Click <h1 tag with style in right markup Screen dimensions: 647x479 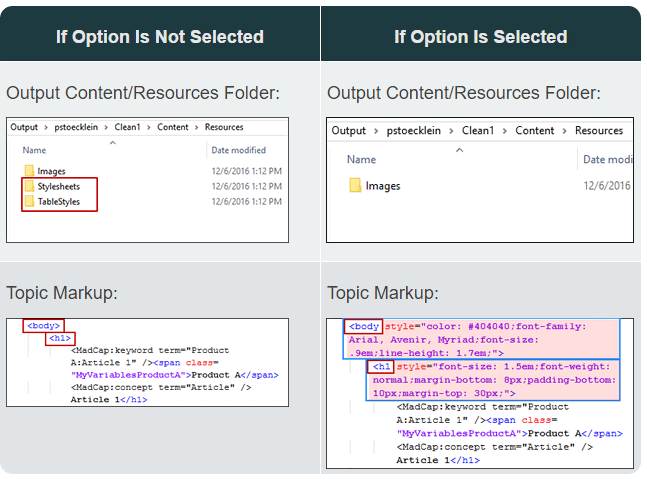tap(381, 366)
